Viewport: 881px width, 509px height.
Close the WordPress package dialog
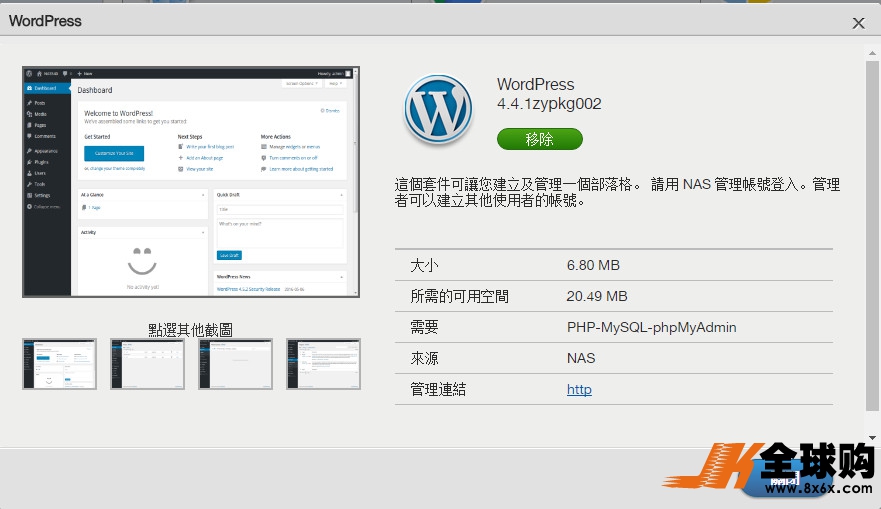tap(858, 23)
